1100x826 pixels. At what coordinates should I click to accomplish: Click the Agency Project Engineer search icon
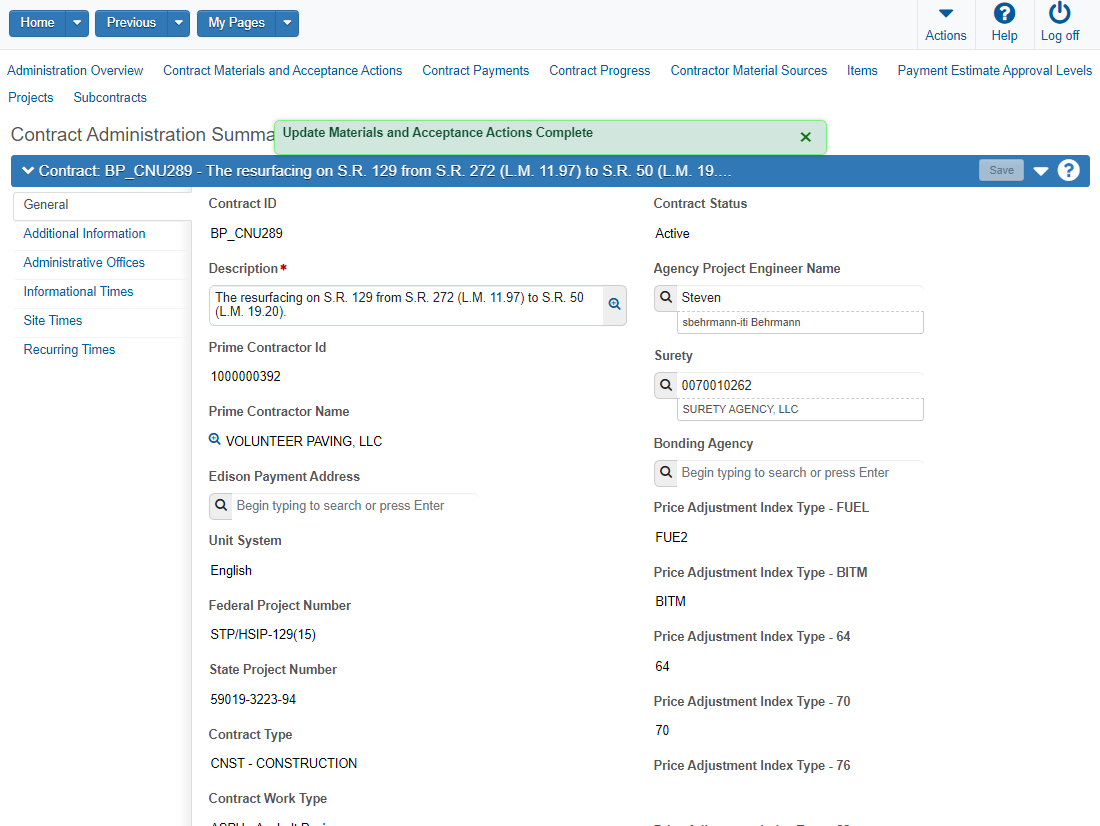coord(666,297)
